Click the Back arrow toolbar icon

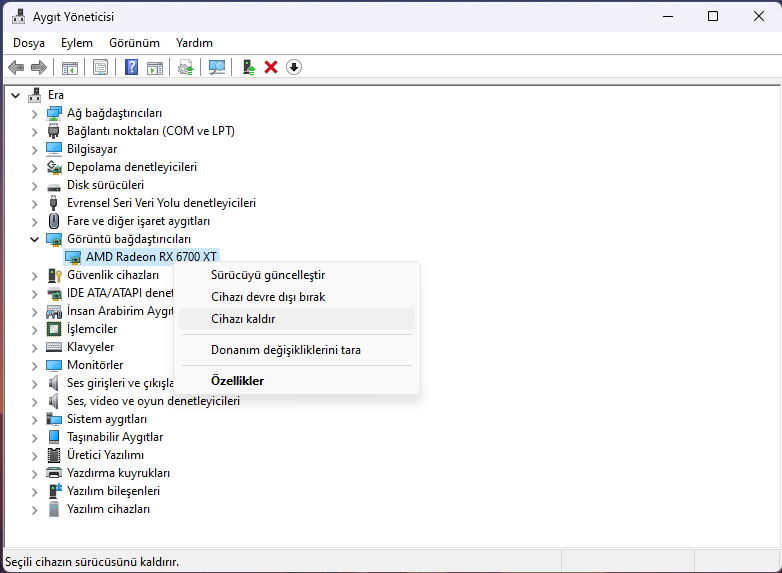(16, 67)
